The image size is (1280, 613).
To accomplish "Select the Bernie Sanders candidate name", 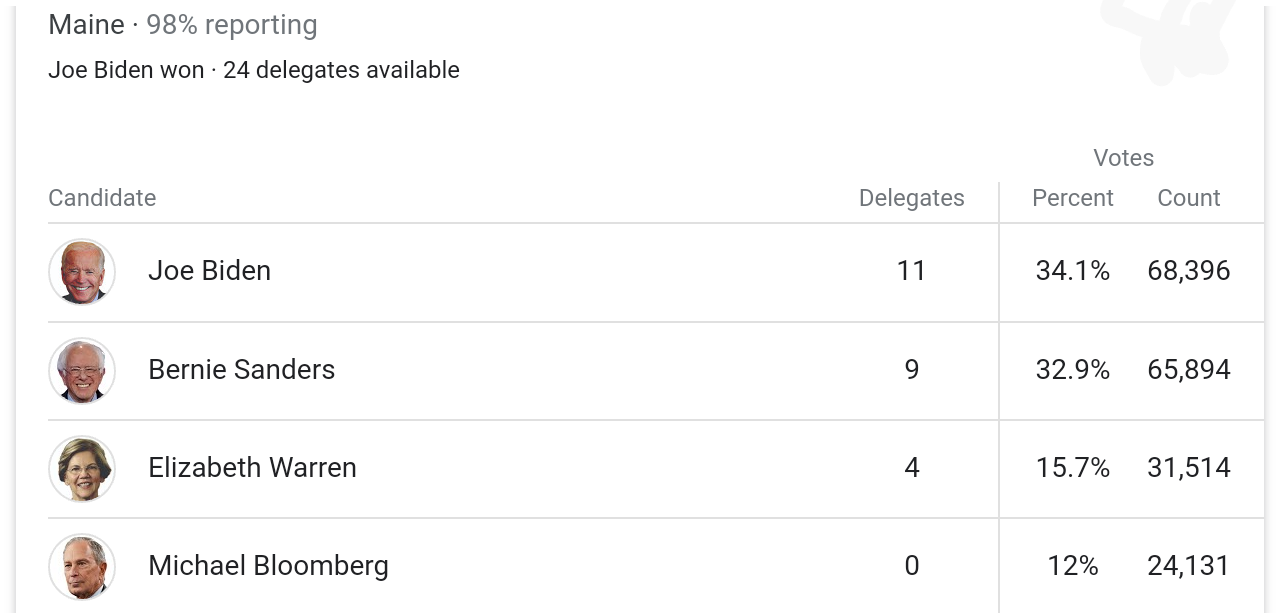I will click(241, 370).
